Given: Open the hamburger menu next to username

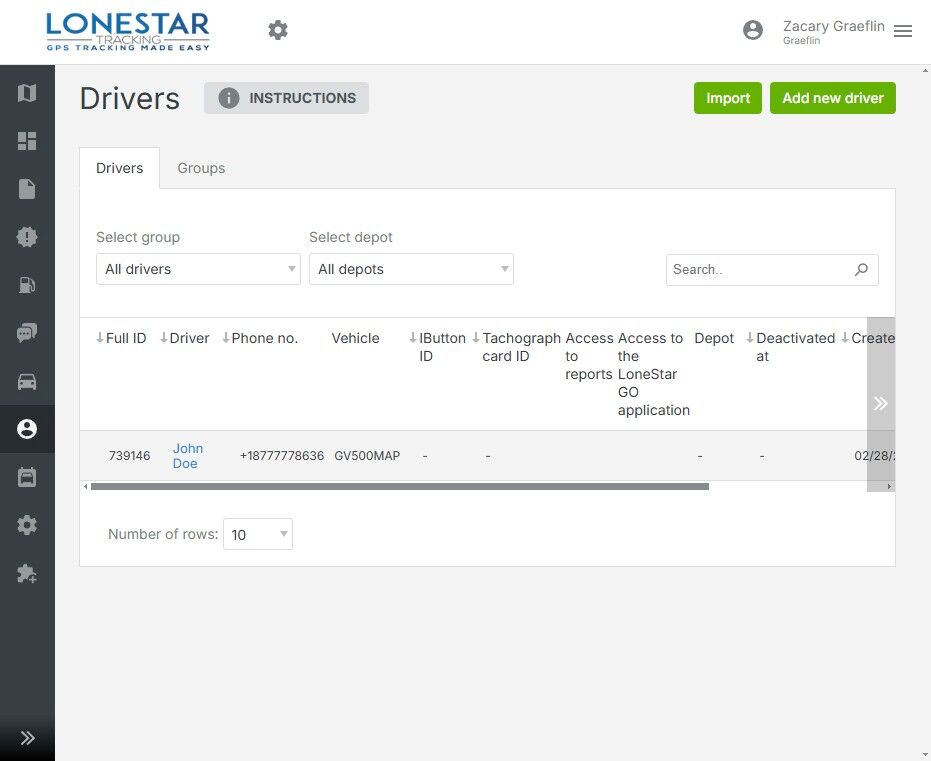Looking at the screenshot, I should pos(903,31).
